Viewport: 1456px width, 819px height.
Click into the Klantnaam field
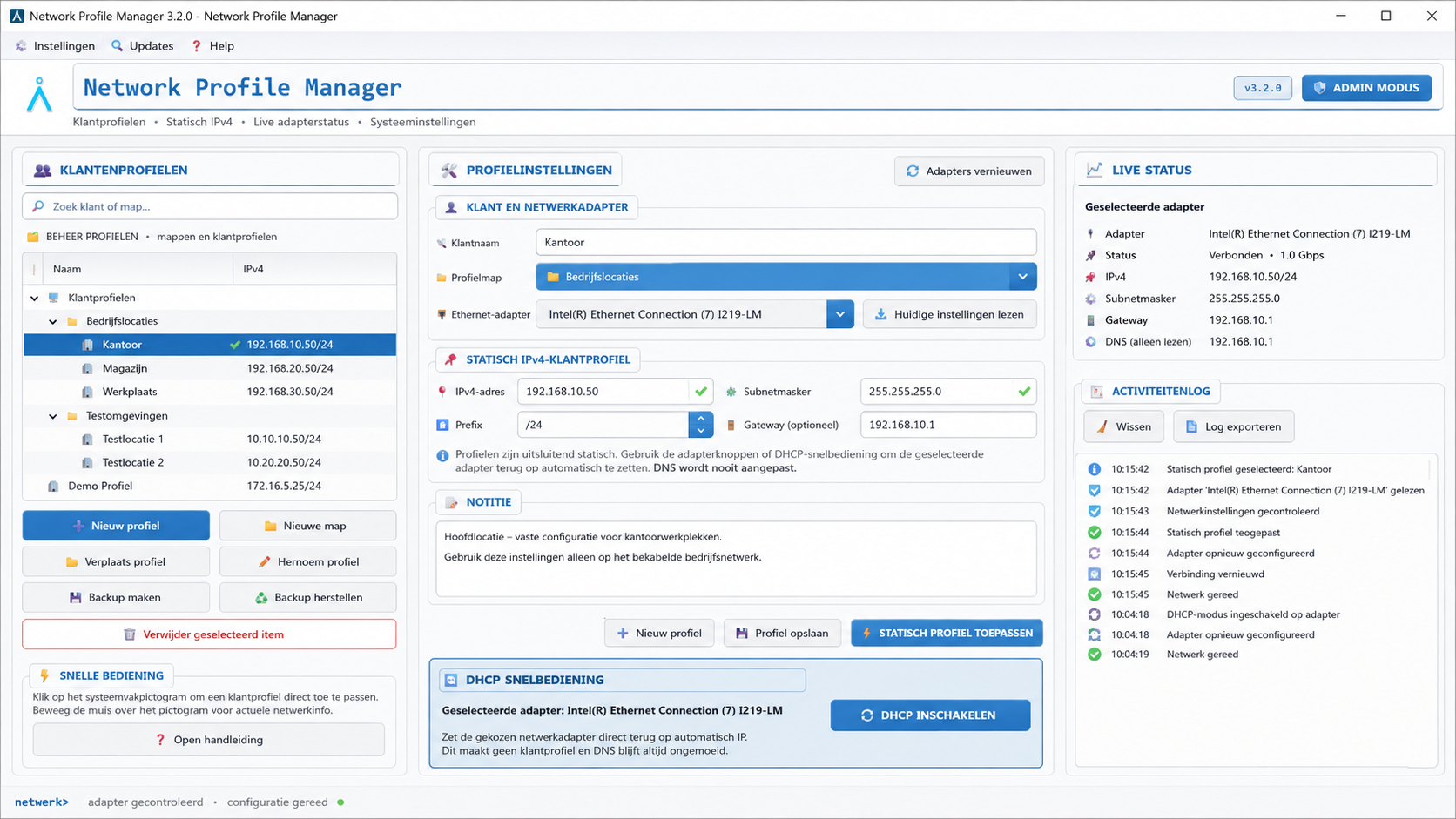(786, 242)
